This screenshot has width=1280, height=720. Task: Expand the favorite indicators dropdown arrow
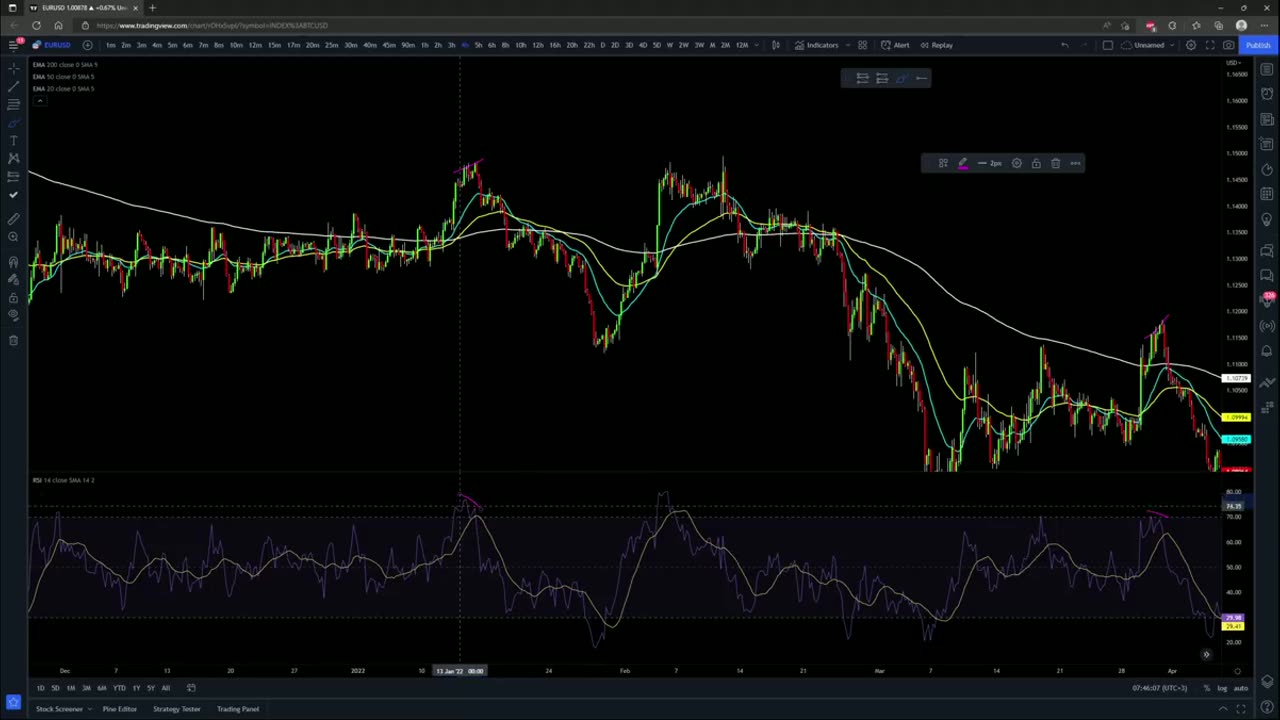point(849,45)
